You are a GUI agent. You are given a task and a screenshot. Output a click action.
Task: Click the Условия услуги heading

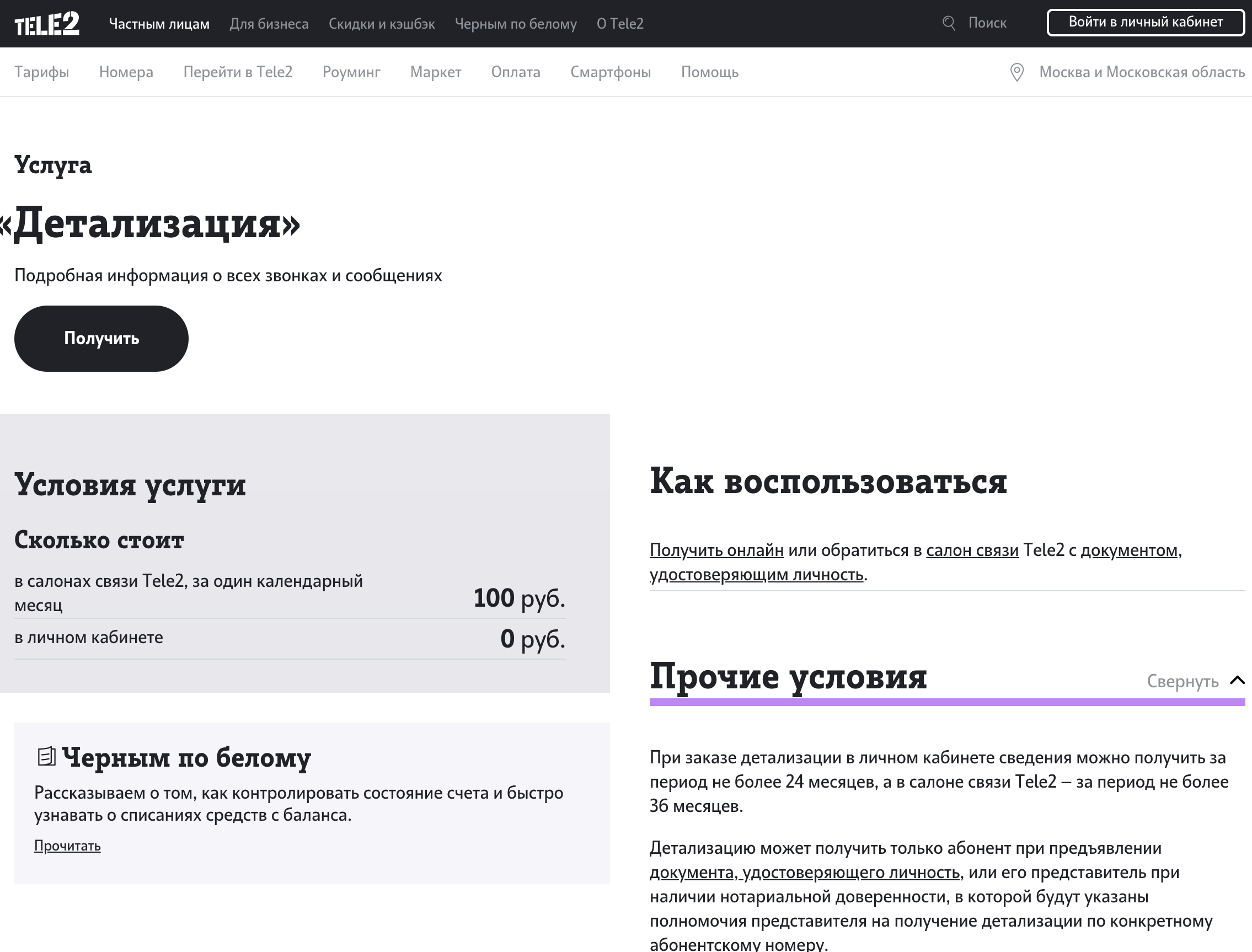130,485
